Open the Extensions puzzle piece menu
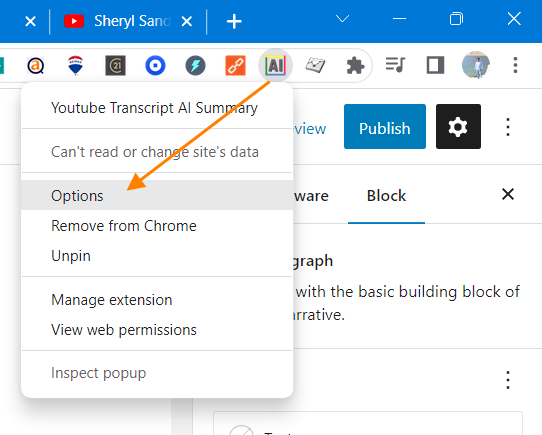 (x=355, y=65)
